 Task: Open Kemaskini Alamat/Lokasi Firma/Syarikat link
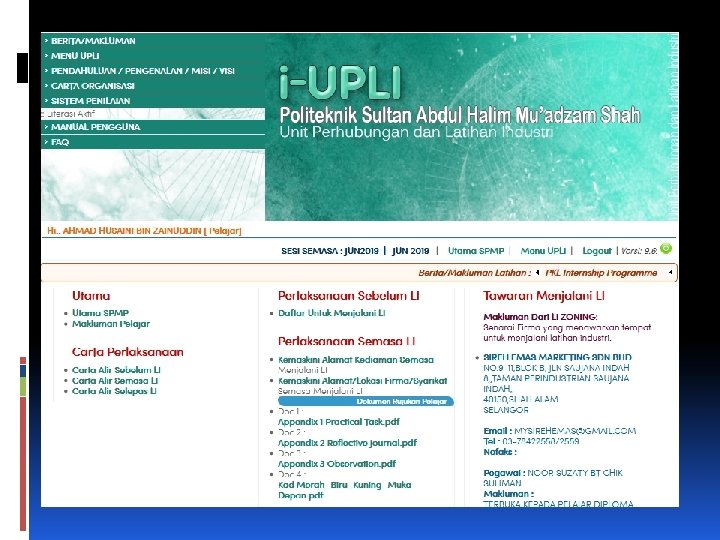coord(362,381)
